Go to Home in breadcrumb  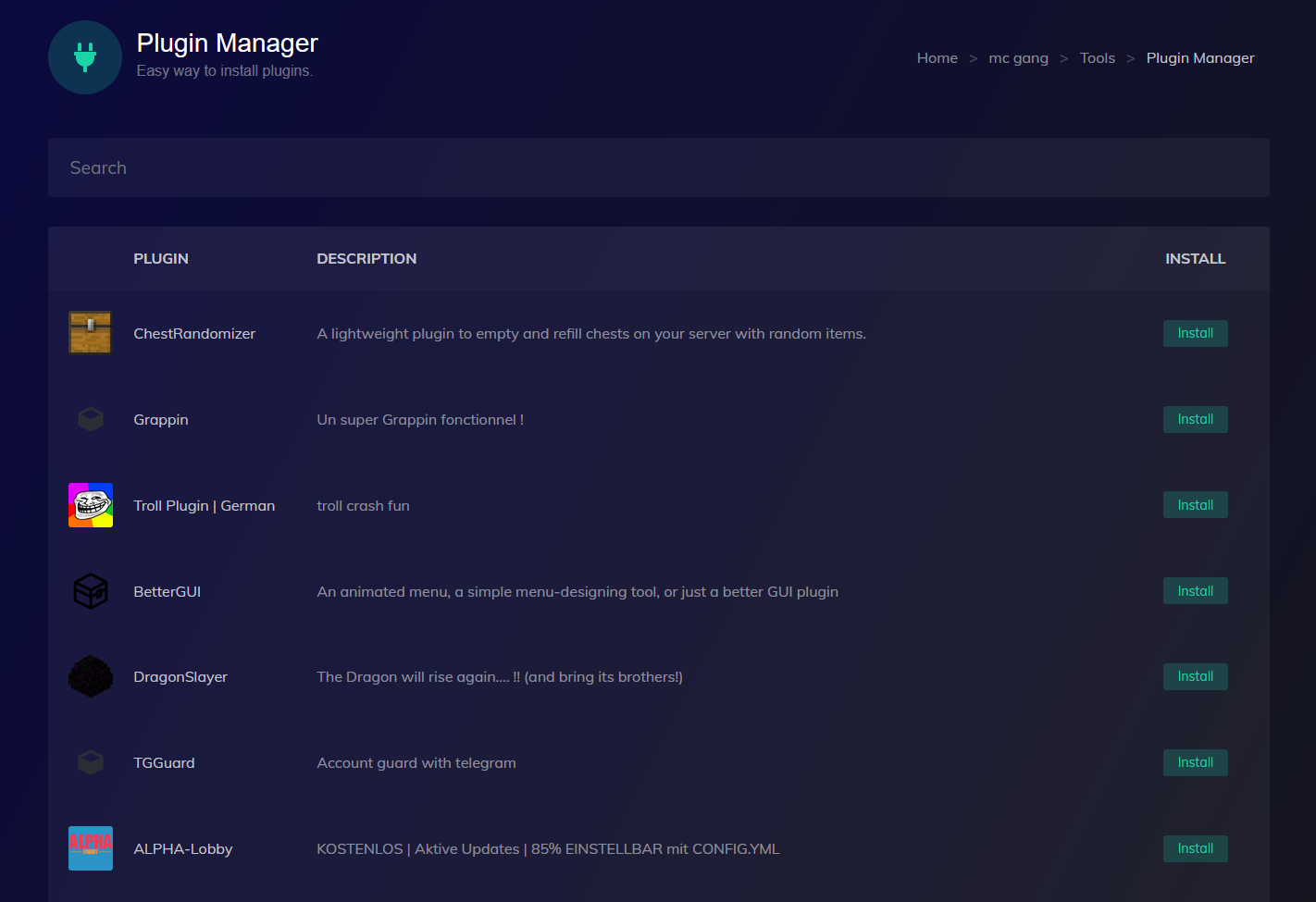[x=937, y=57]
